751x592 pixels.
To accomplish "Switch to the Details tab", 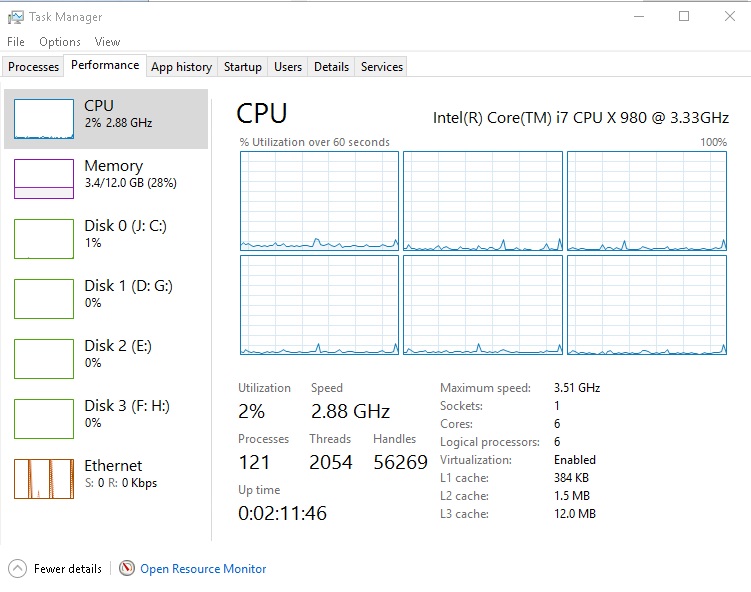I will pyautogui.click(x=331, y=67).
